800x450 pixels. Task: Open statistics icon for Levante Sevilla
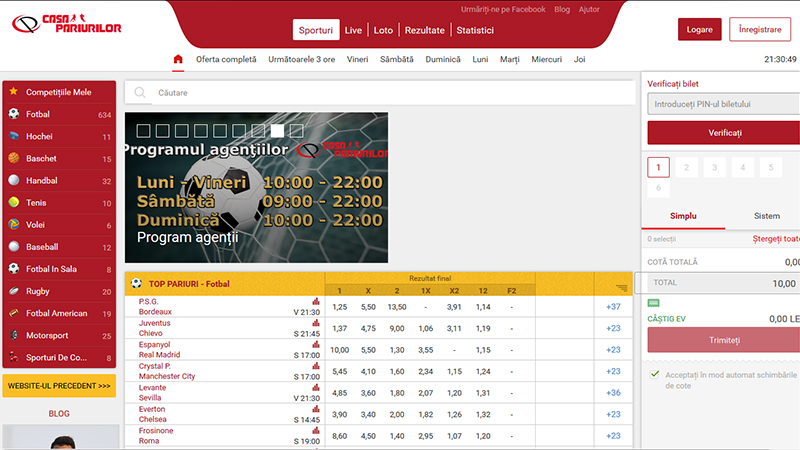(x=316, y=387)
